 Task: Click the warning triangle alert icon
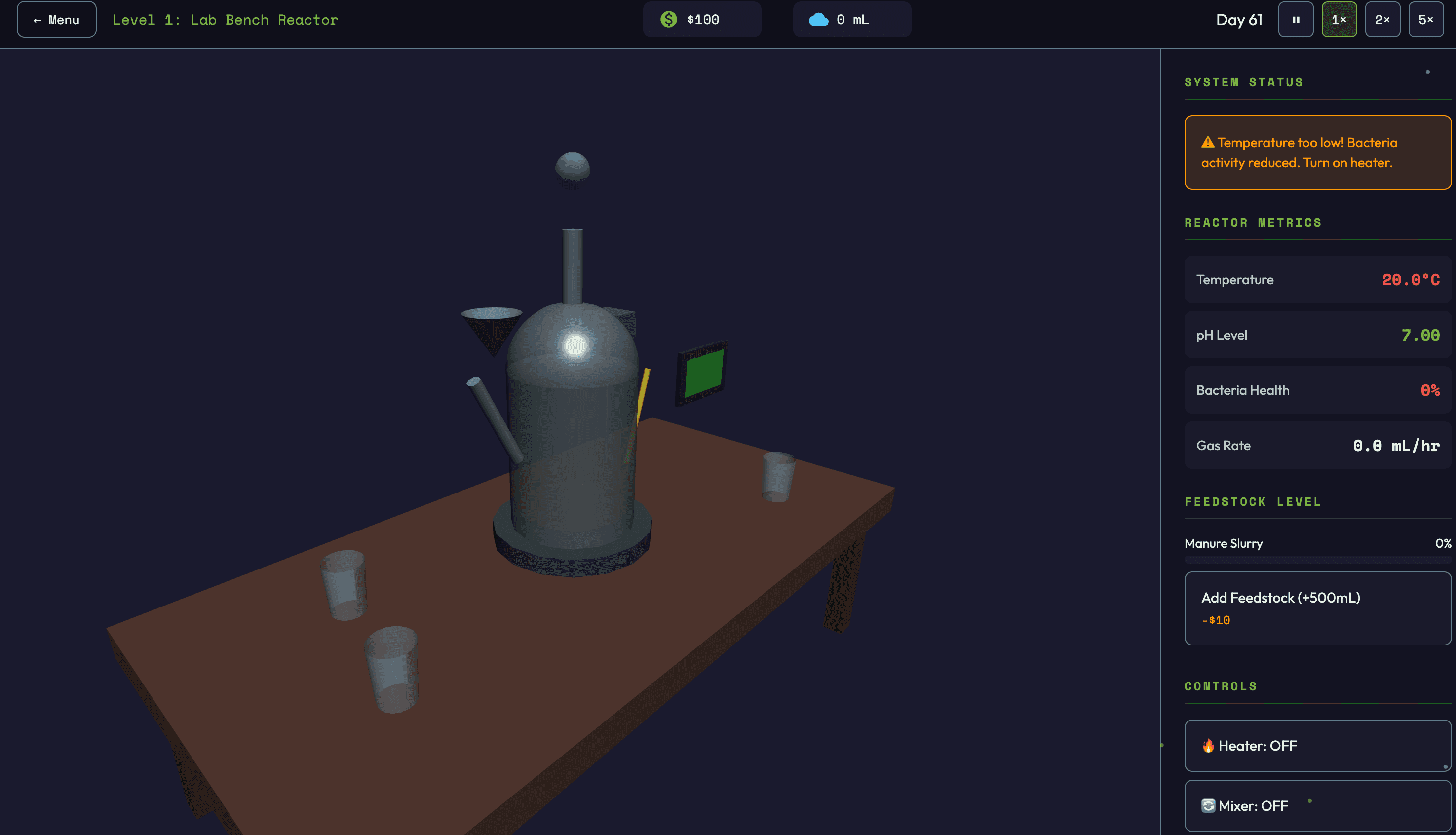point(1208,142)
